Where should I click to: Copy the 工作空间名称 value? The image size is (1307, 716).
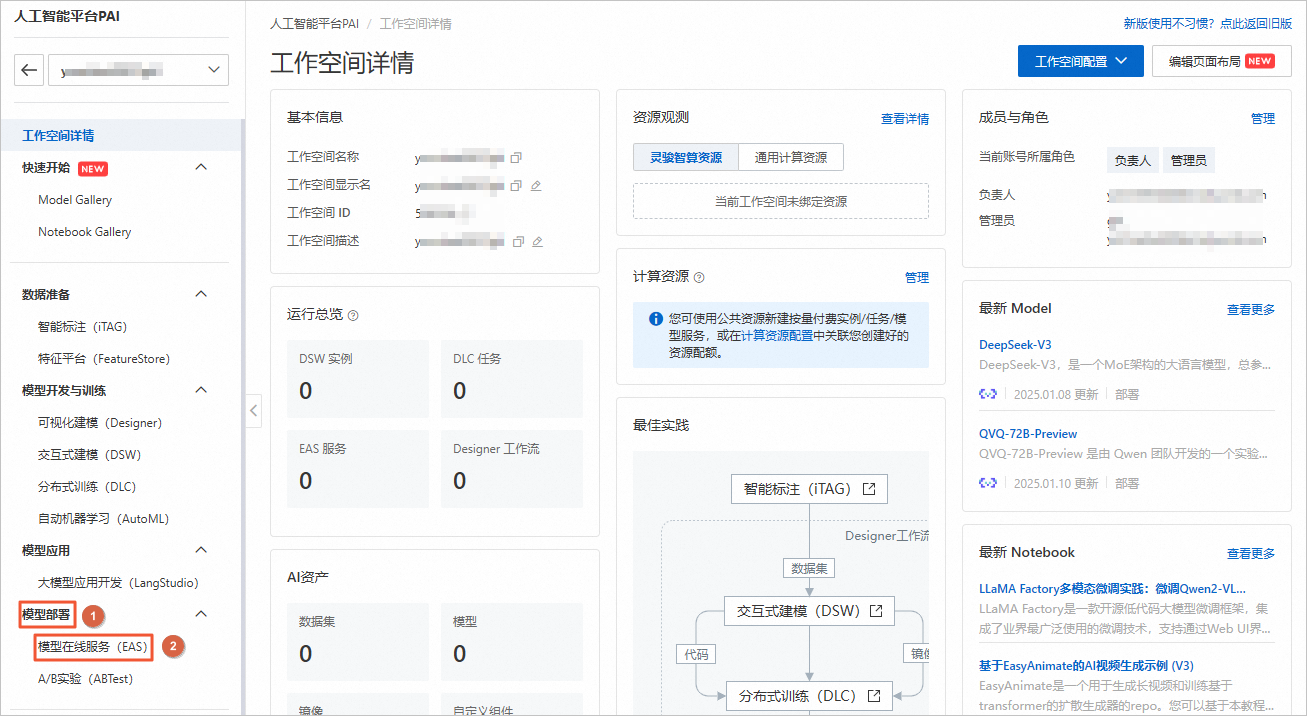516,158
